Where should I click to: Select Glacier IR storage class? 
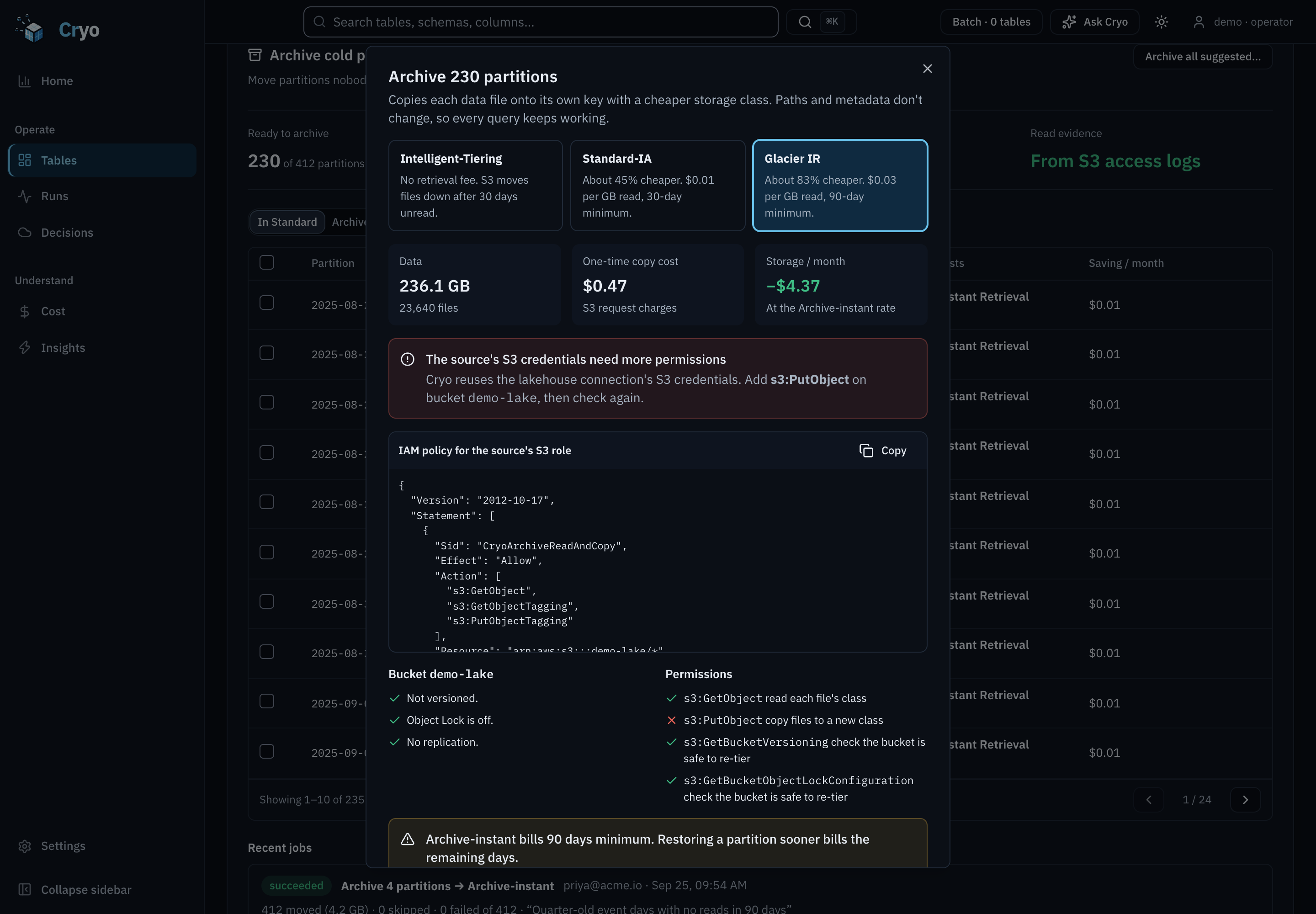coord(839,186)
